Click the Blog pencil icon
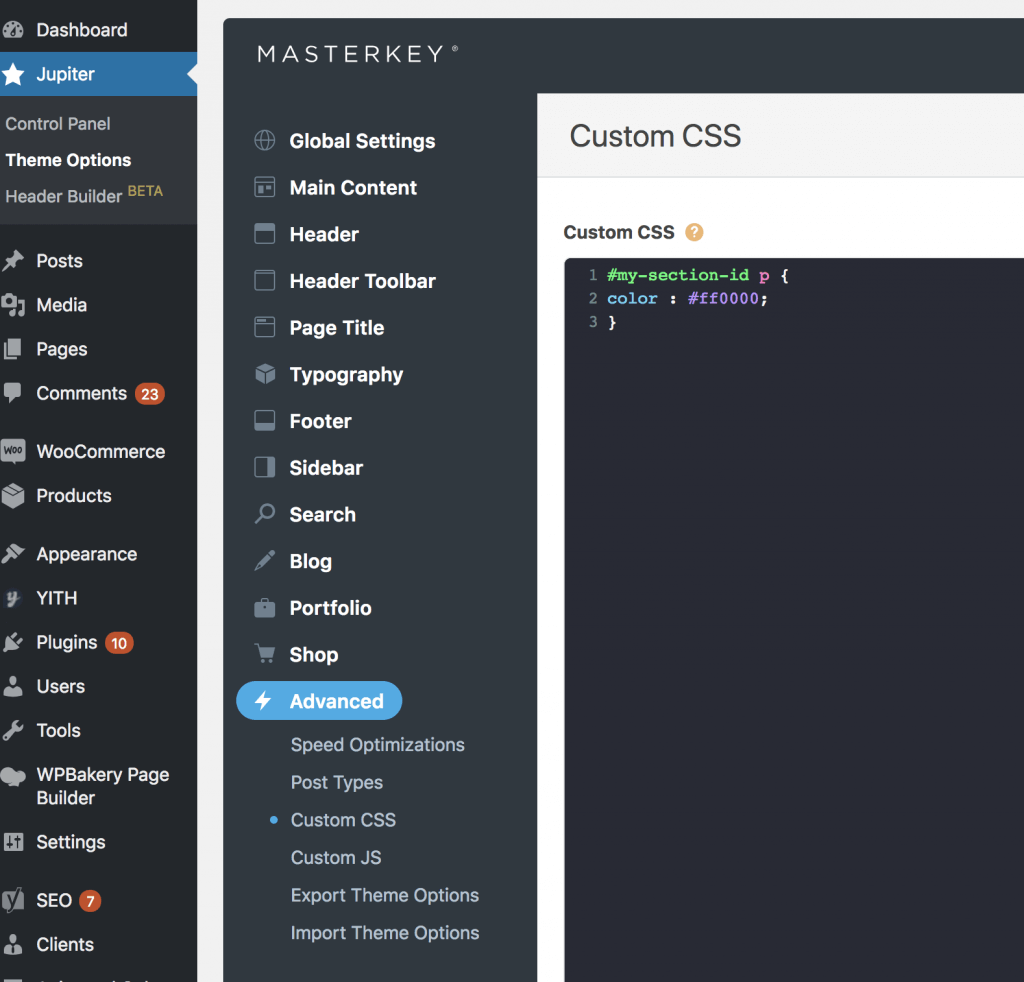Image resolution: width=1024 pixels, height=982 pixels. [x=264, y=561]
